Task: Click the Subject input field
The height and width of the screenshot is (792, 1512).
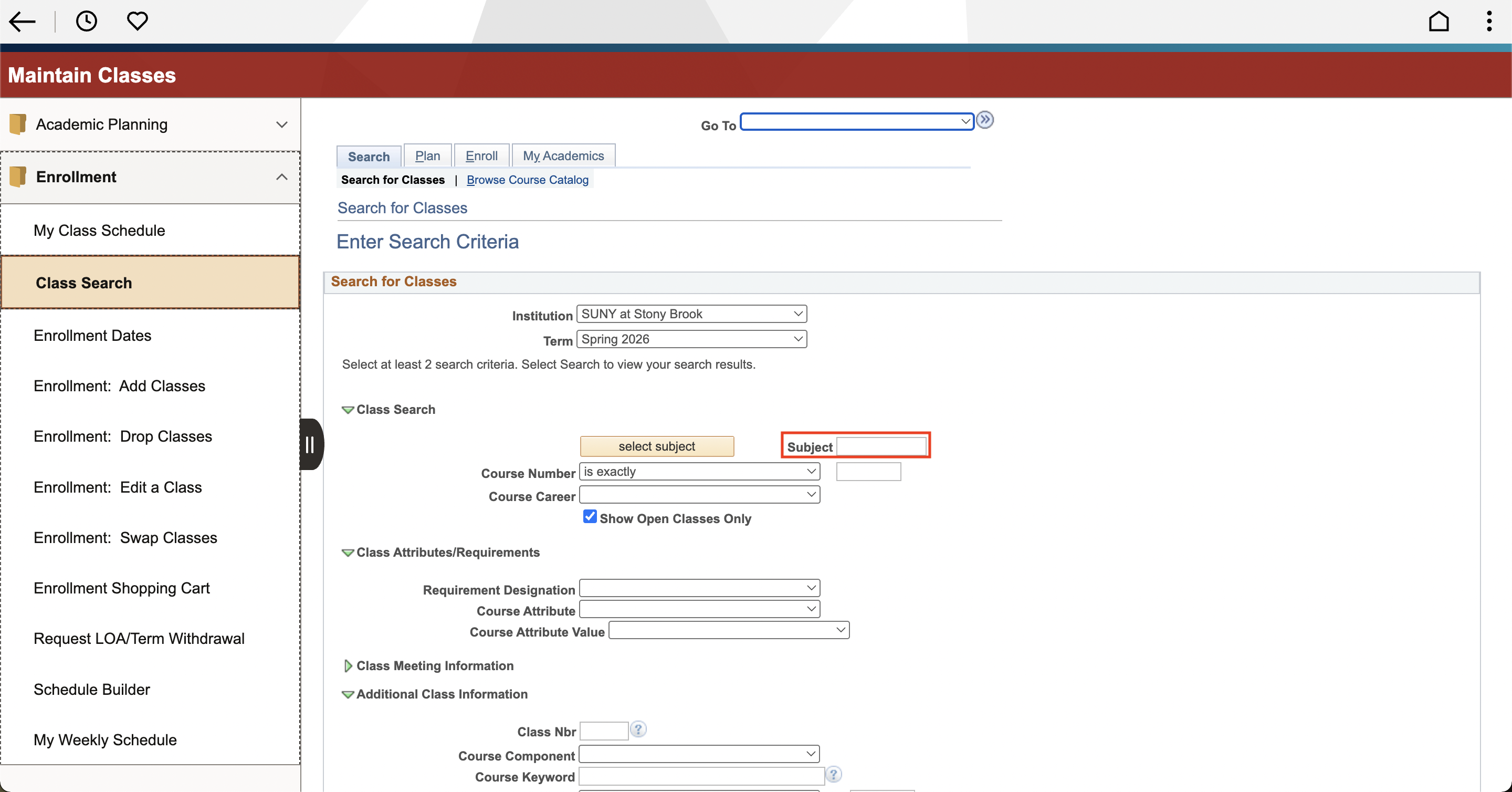Action: tap(881, 446)
